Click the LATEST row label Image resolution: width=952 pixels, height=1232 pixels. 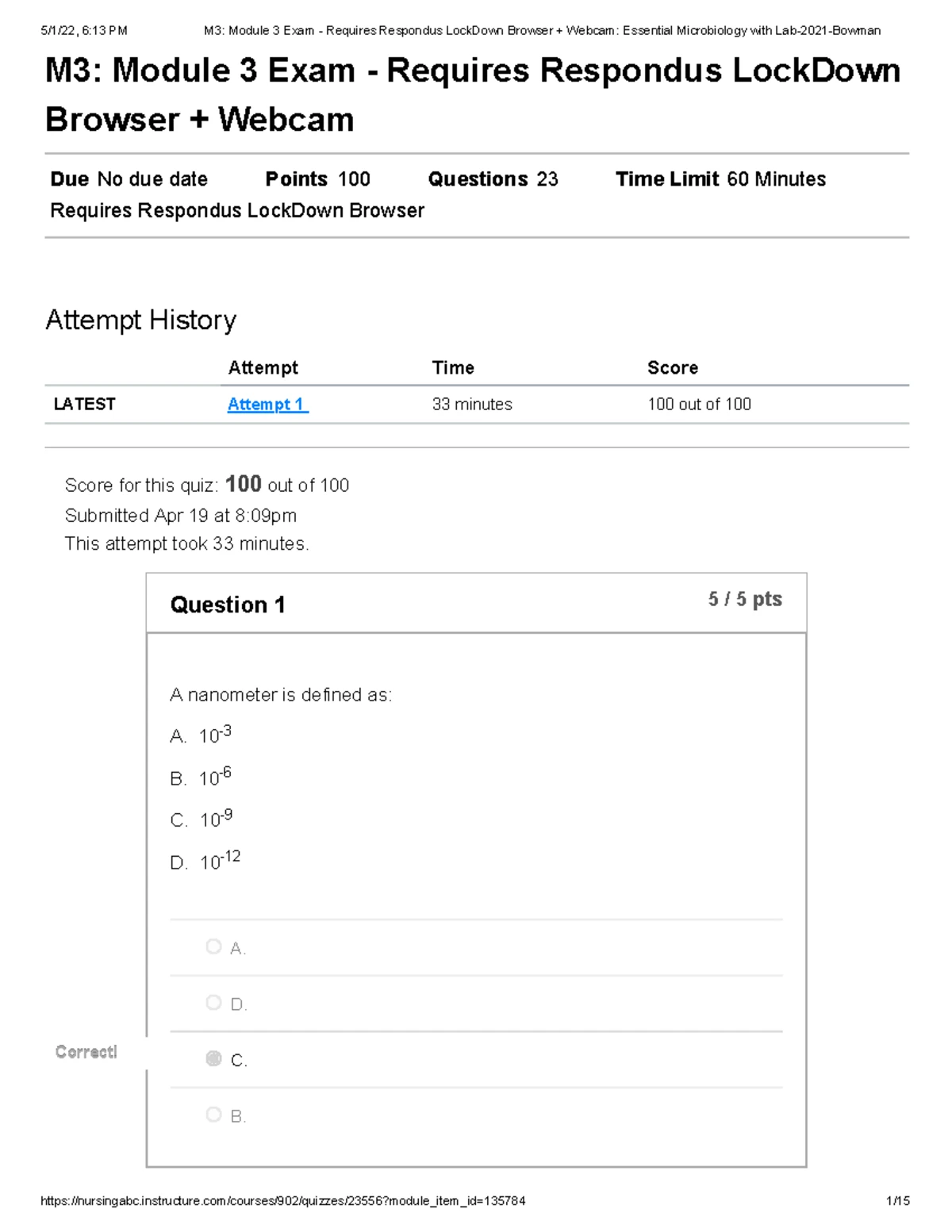[84, 405]
